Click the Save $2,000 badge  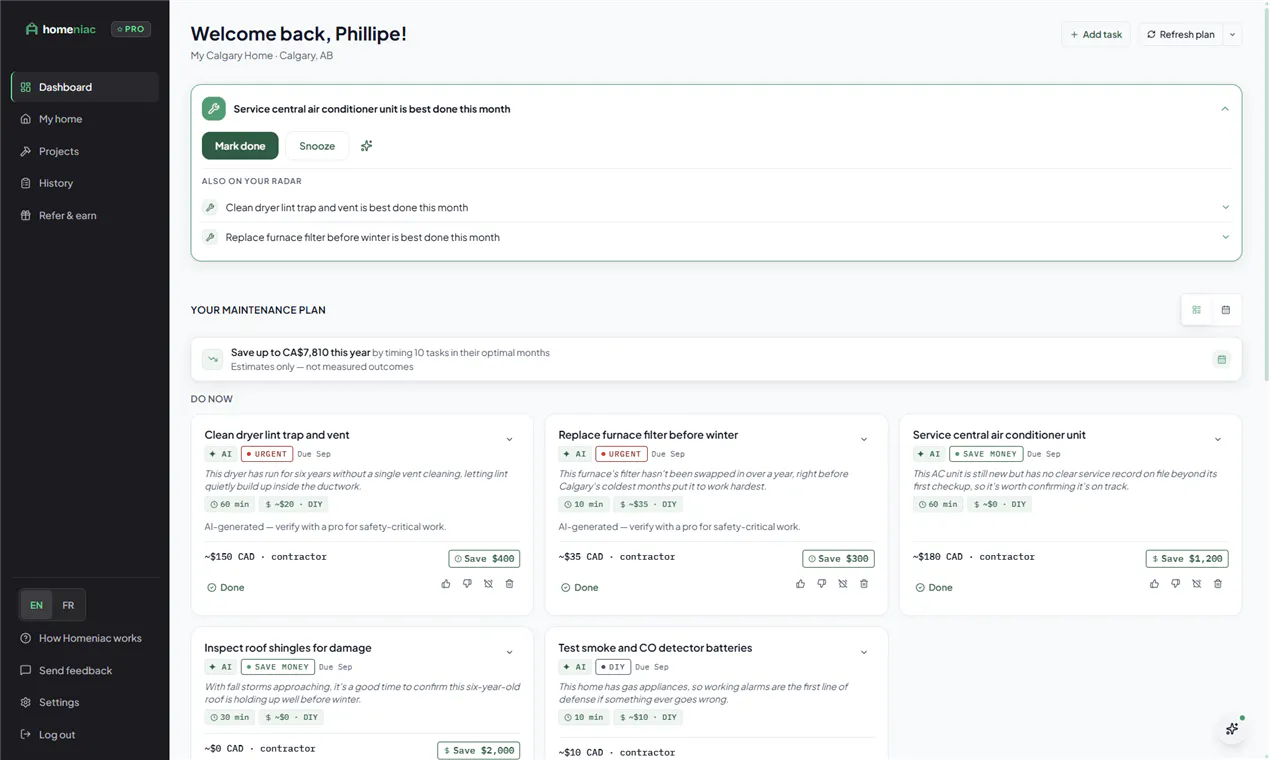[479, 750]
